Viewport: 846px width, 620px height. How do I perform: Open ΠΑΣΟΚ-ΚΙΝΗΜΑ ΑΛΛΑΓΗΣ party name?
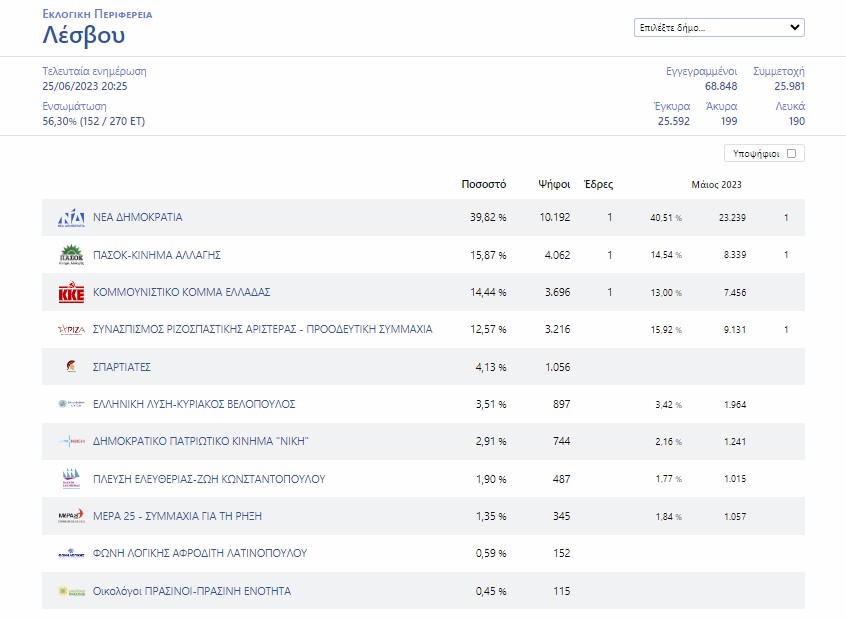click(157, 255)
